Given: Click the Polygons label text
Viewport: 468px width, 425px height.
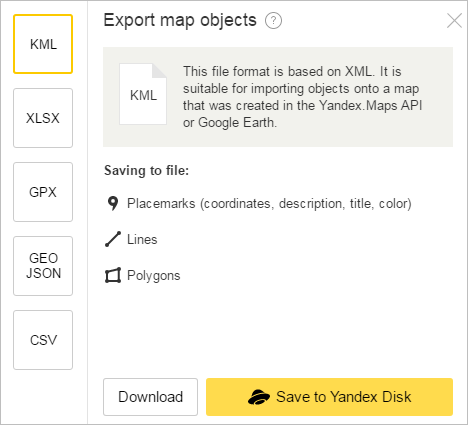Looking at the screenshot, I should pos(154,276).
